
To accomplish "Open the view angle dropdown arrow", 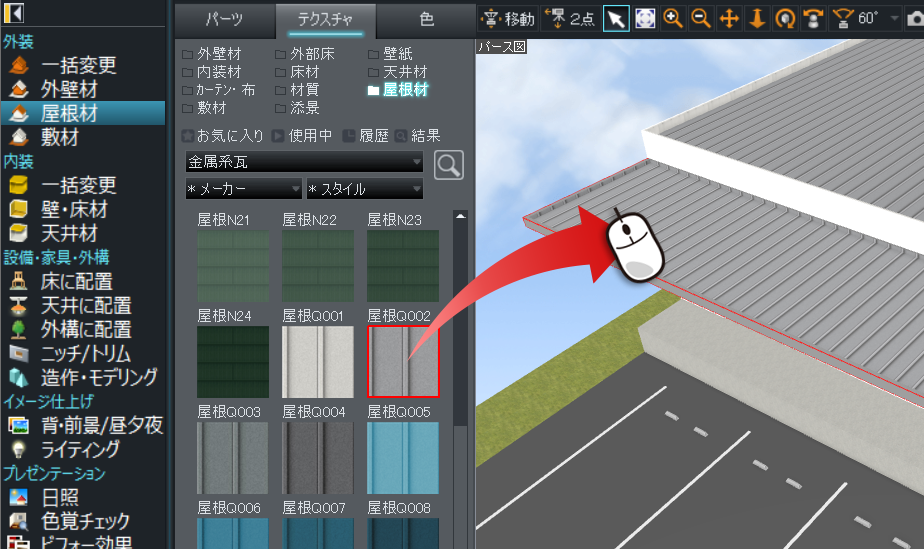I will coord(895,19).
